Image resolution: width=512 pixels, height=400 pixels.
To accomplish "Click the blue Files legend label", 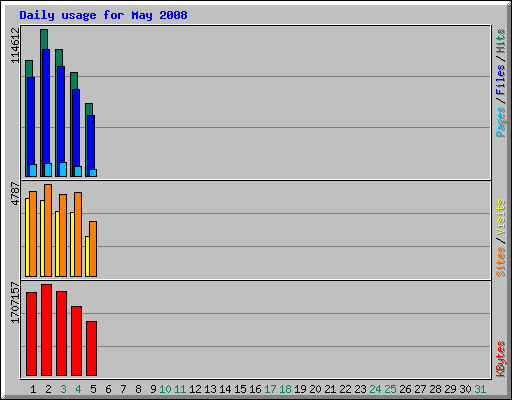I will (x=501, y=80).
